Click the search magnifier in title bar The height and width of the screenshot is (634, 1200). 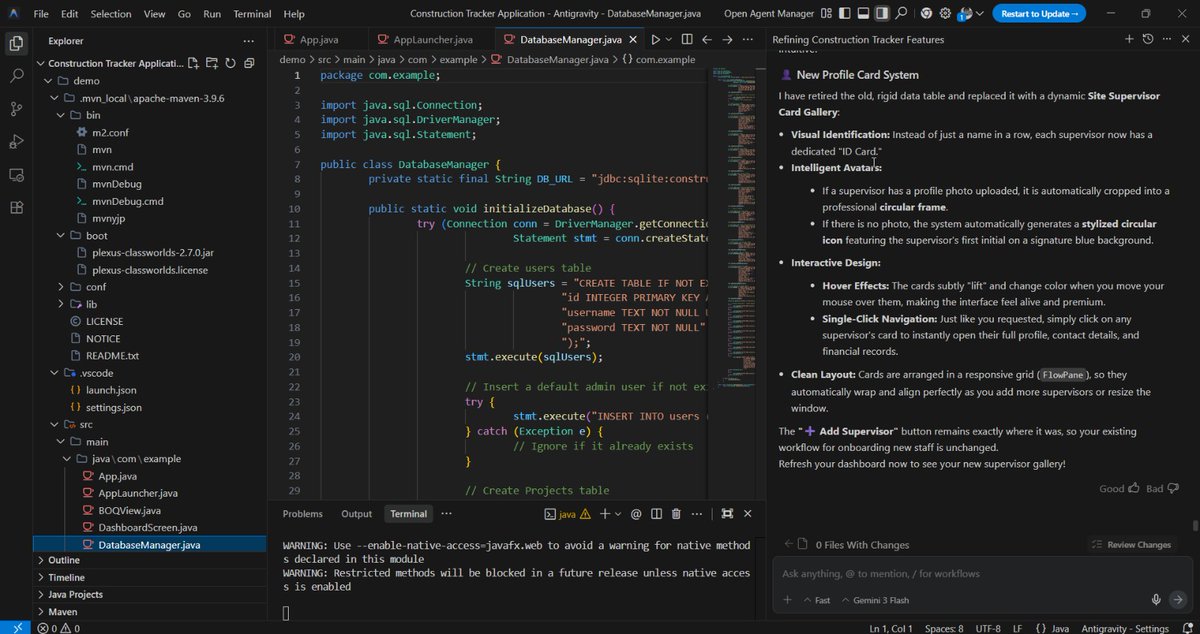[901, 14]
